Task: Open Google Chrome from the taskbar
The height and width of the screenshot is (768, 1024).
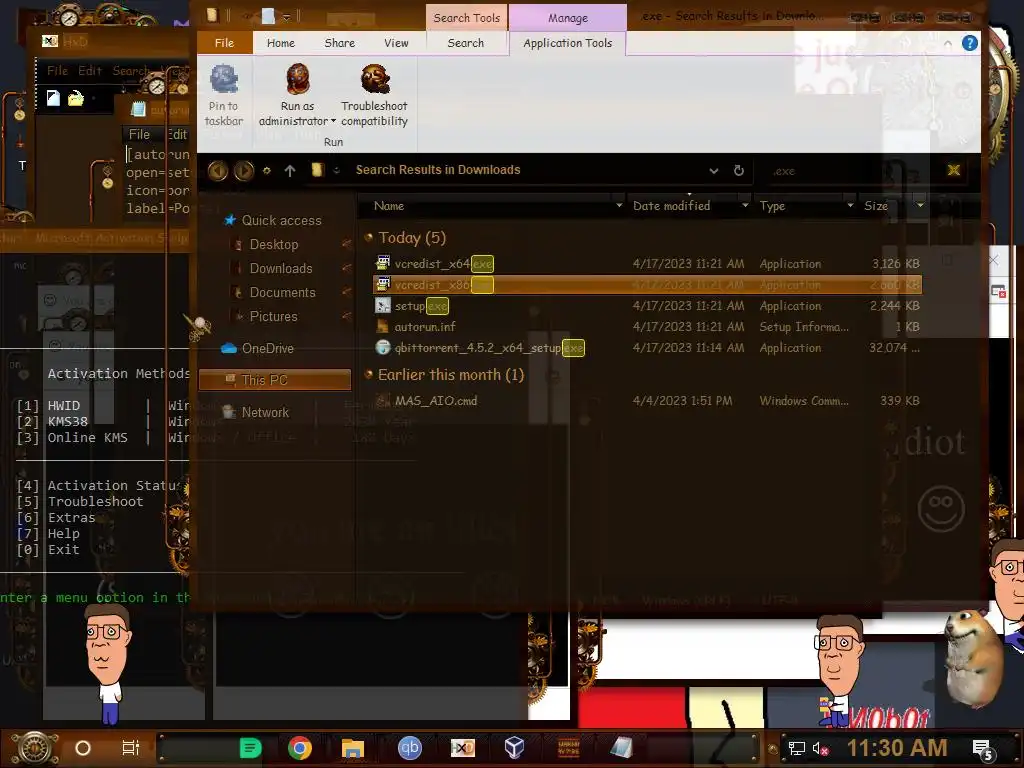Action: coord(300,748)
